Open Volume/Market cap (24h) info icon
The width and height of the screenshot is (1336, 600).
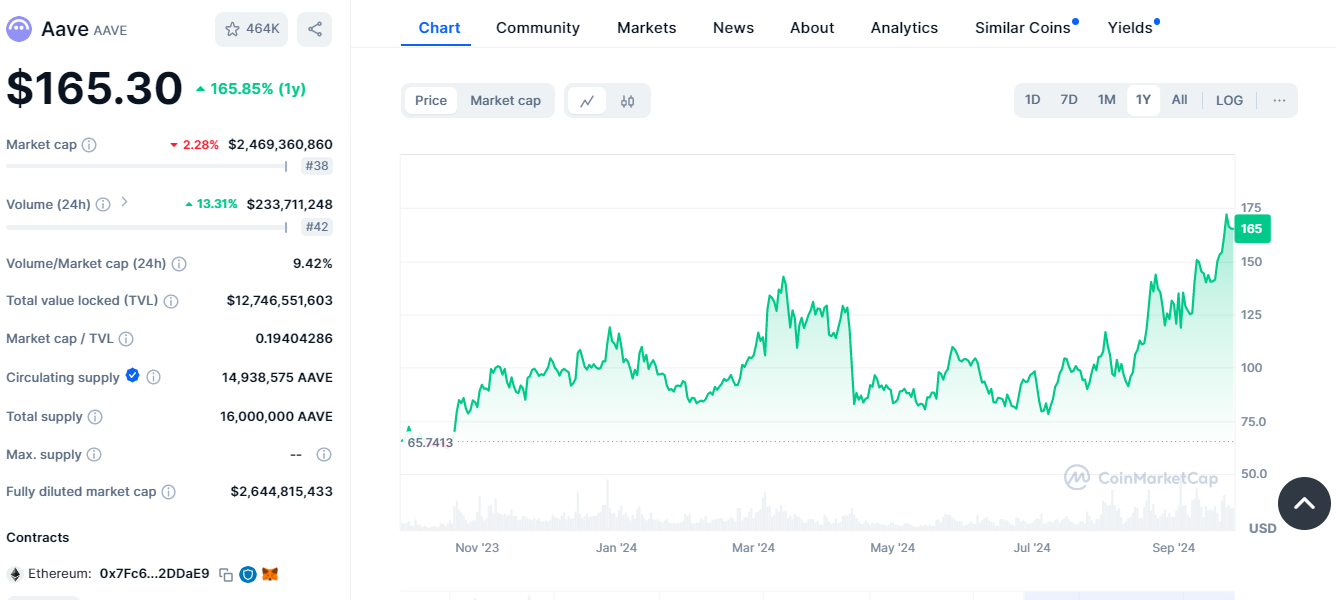[x=179, y=264]
